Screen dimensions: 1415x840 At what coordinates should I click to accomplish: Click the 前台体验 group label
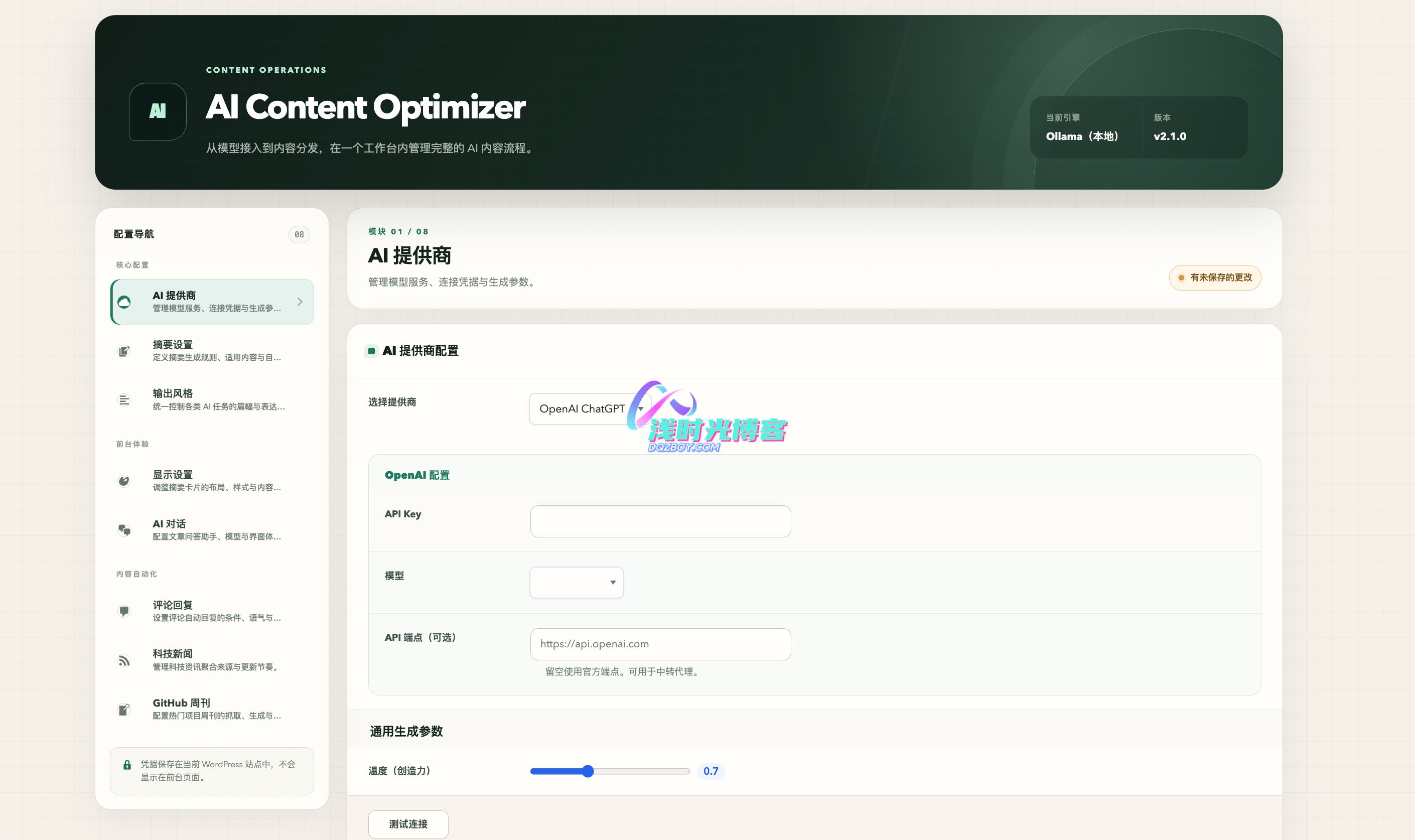pyautogui.click(x=132, y=445)
